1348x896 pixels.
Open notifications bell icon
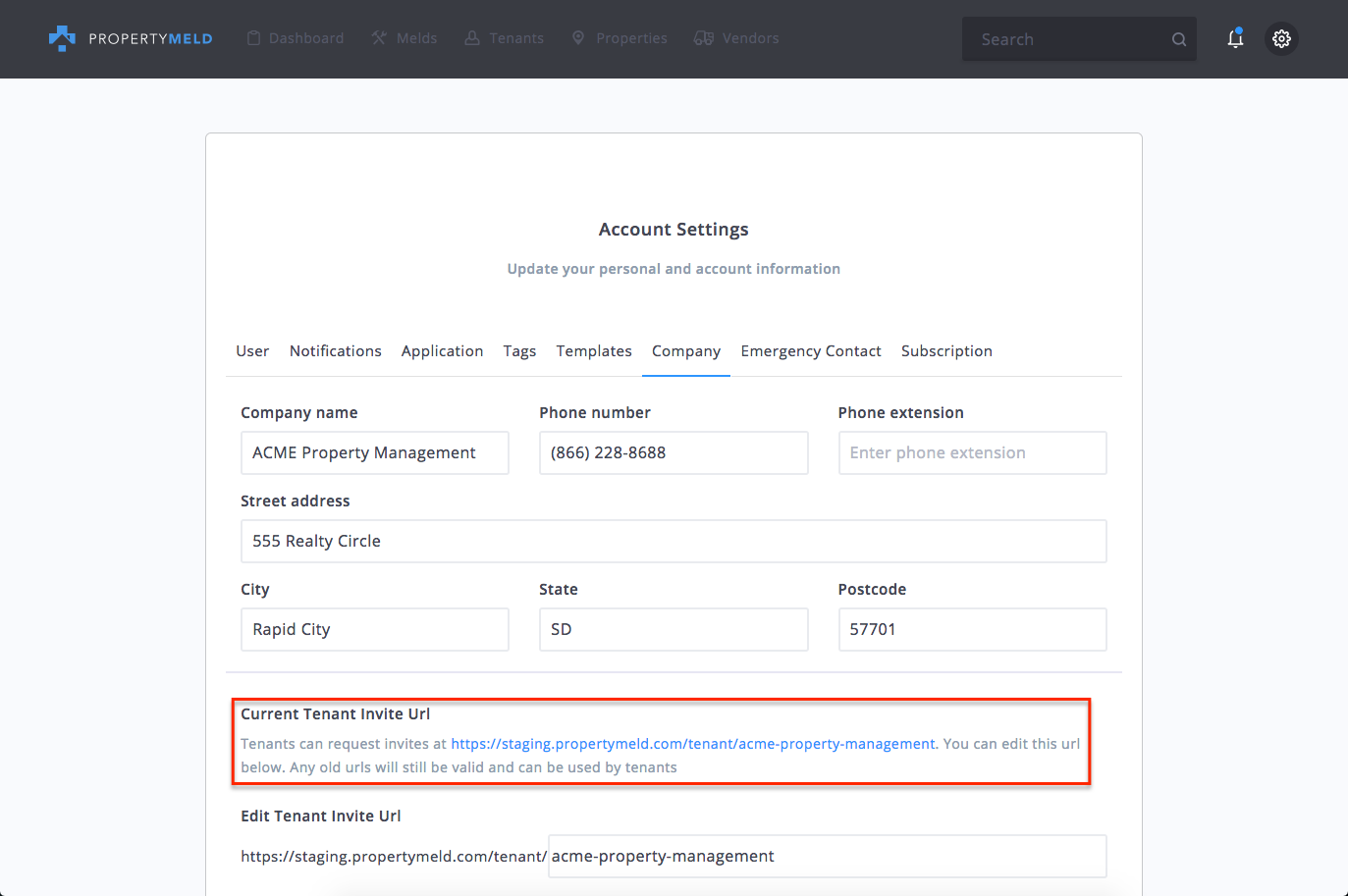[1235, 38]
